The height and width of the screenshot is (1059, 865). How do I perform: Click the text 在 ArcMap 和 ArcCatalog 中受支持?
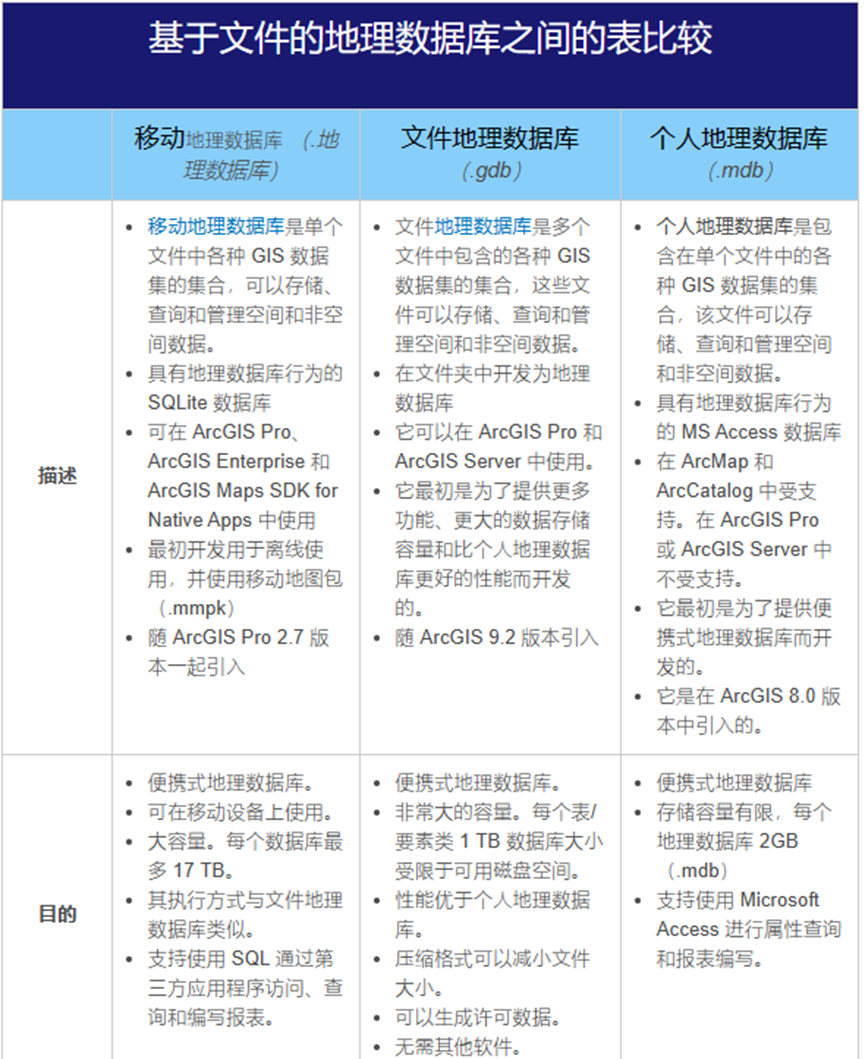coord(737,476)
